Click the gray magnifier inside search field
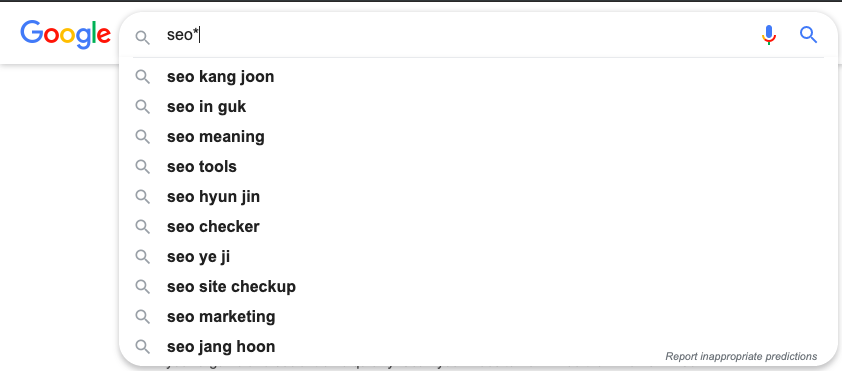Viewport: 842px width, 371px height. tap(142, 37)
